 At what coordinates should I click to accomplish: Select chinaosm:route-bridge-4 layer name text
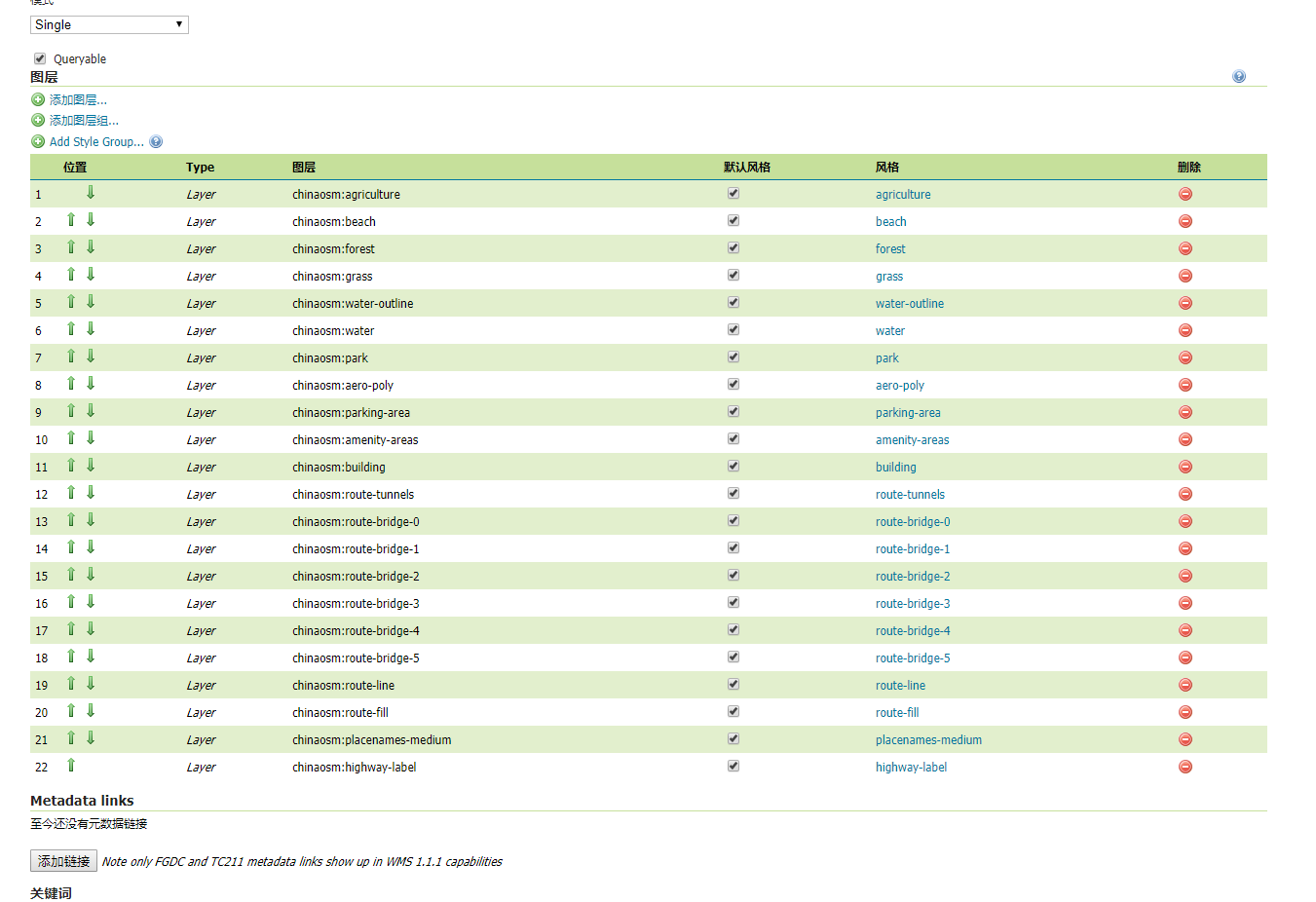tap(356, 630)
